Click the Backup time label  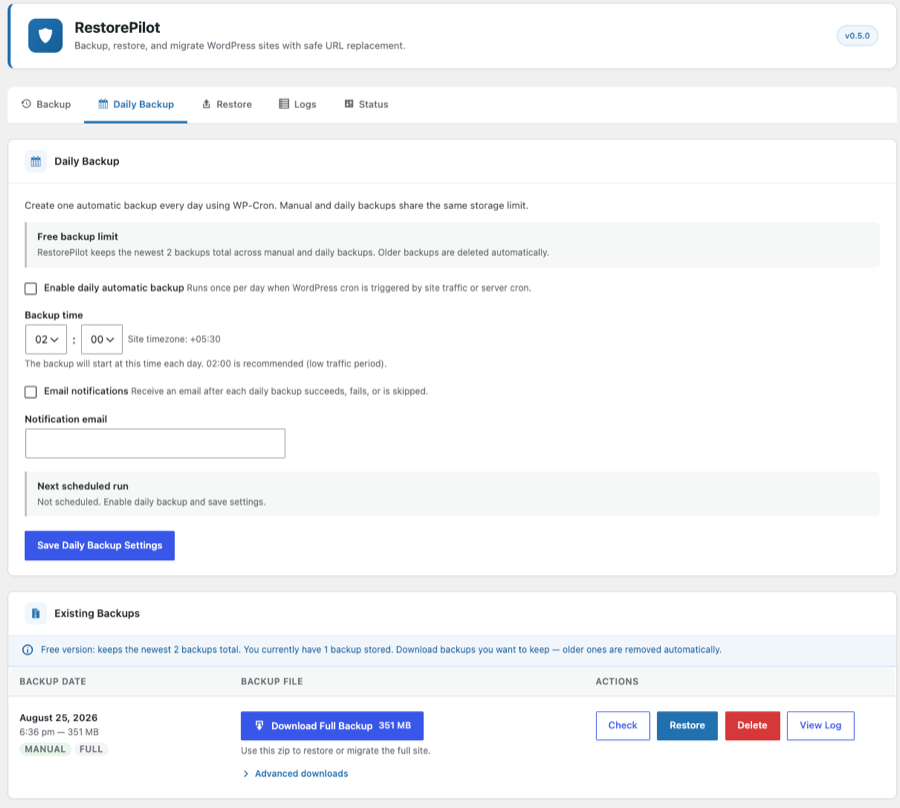pos(54,315)
